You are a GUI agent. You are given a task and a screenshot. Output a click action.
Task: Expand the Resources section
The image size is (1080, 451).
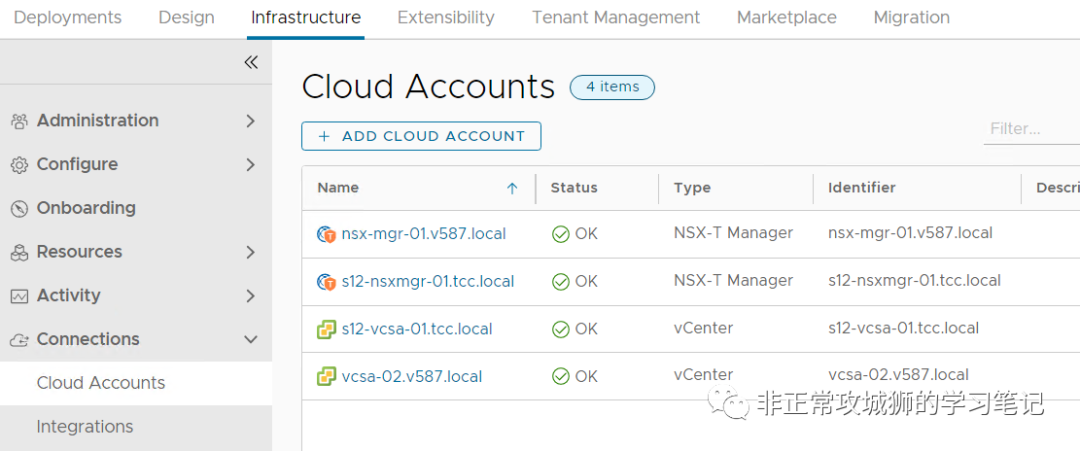[x=250, y=252]
